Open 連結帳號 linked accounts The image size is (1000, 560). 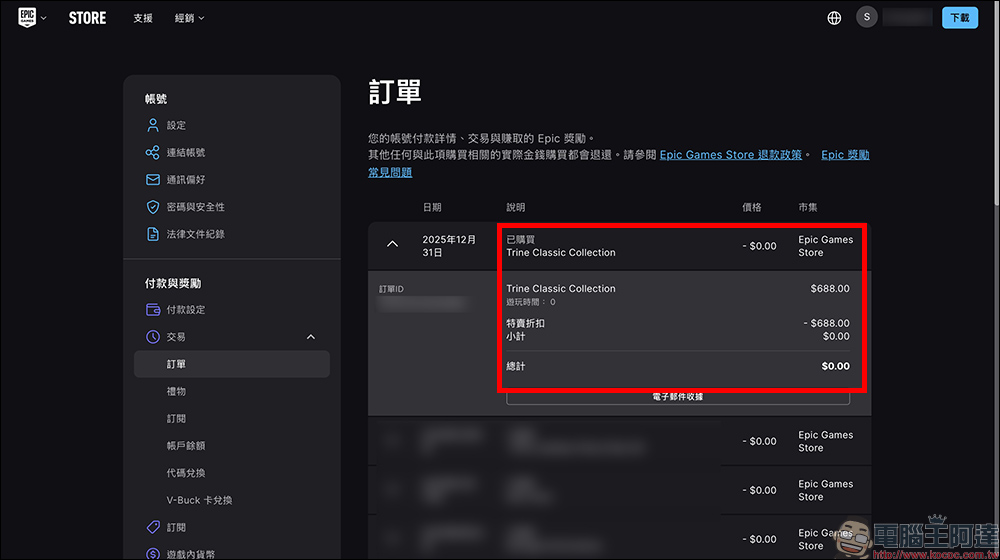point(186,152)
